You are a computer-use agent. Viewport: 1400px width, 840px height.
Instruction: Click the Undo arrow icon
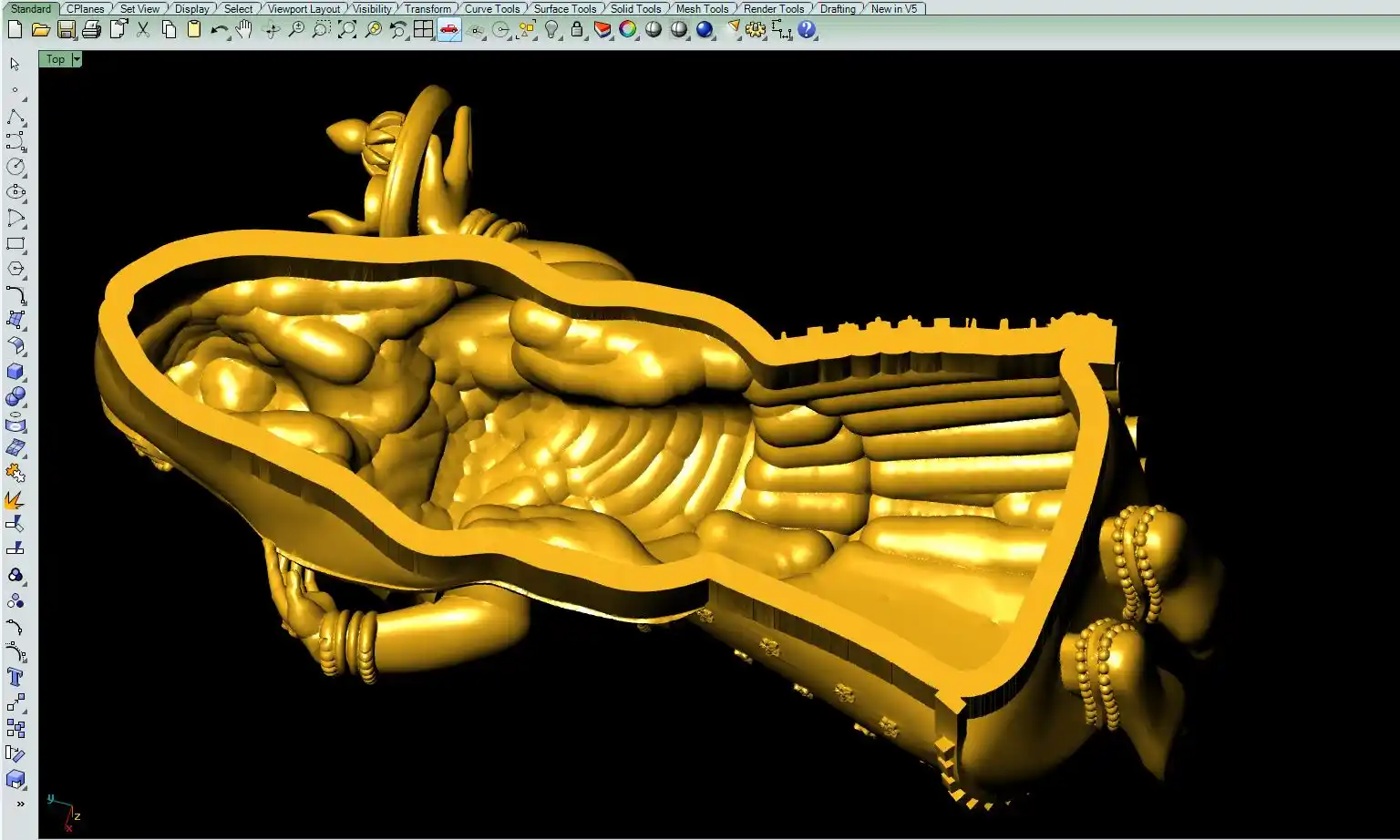(x=219, y=30)
